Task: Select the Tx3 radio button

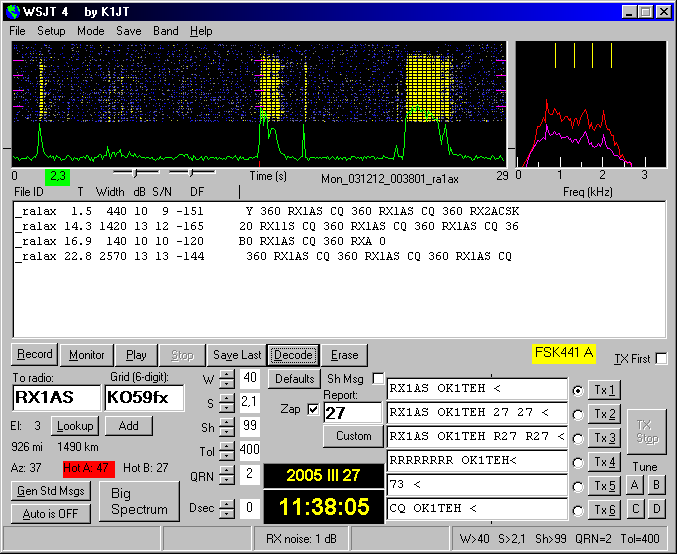Action: pos(578,439)
